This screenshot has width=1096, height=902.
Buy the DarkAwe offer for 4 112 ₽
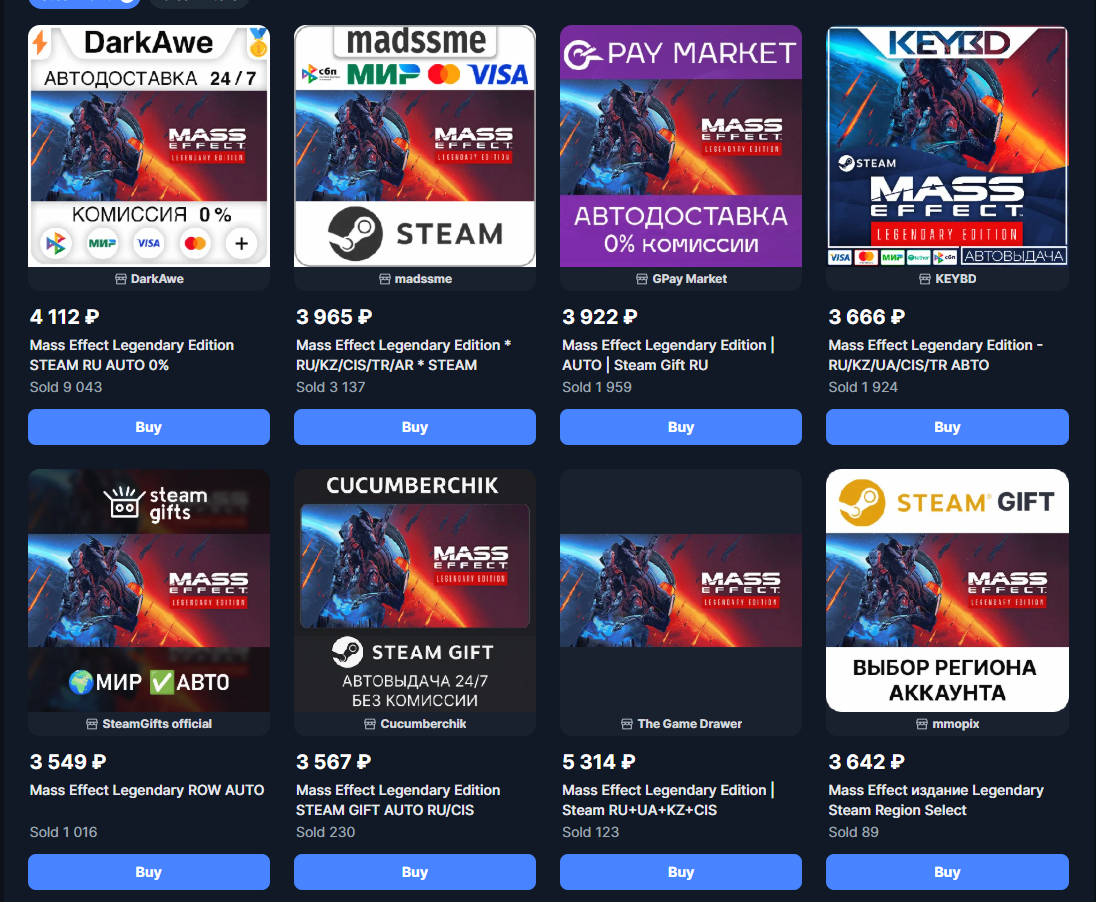tap(149, 427)
